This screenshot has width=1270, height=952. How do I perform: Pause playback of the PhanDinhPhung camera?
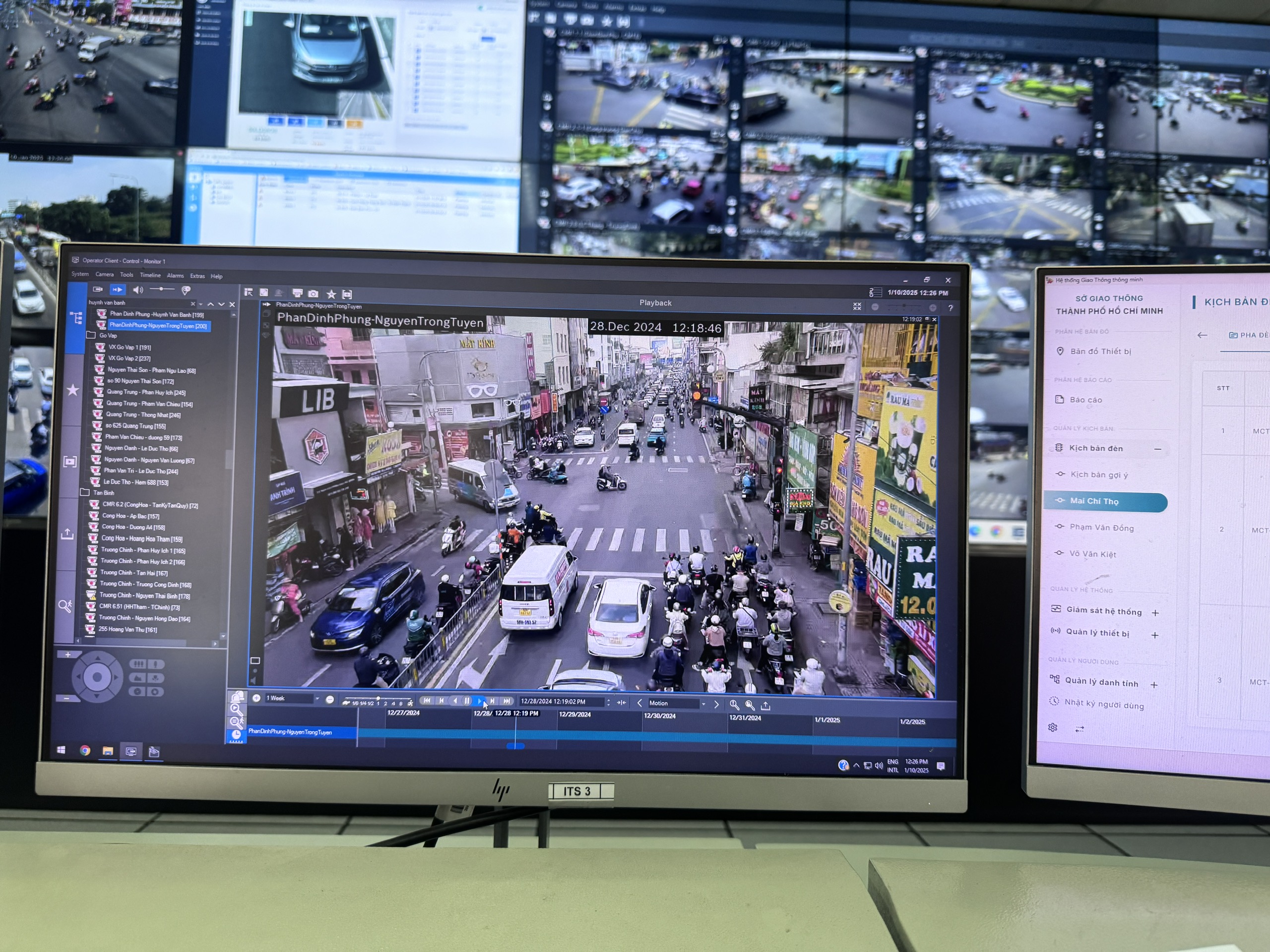tap(467, 701)
